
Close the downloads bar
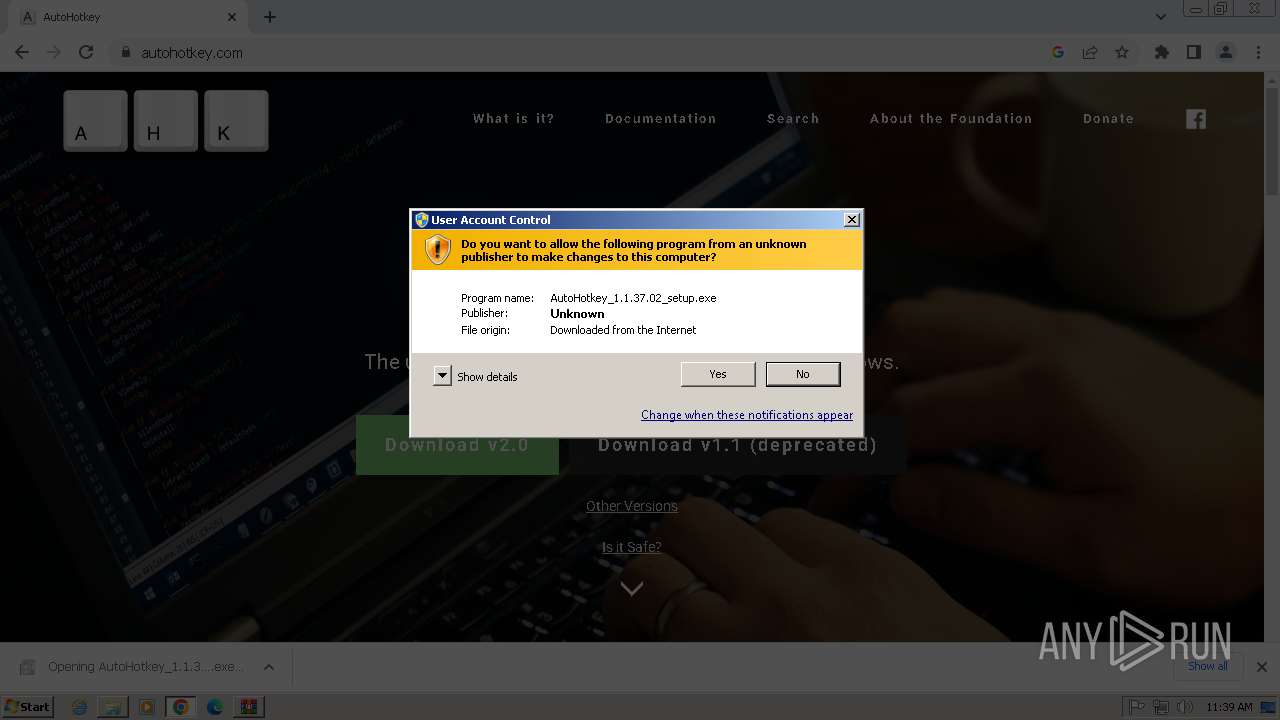pos(1262,667)
